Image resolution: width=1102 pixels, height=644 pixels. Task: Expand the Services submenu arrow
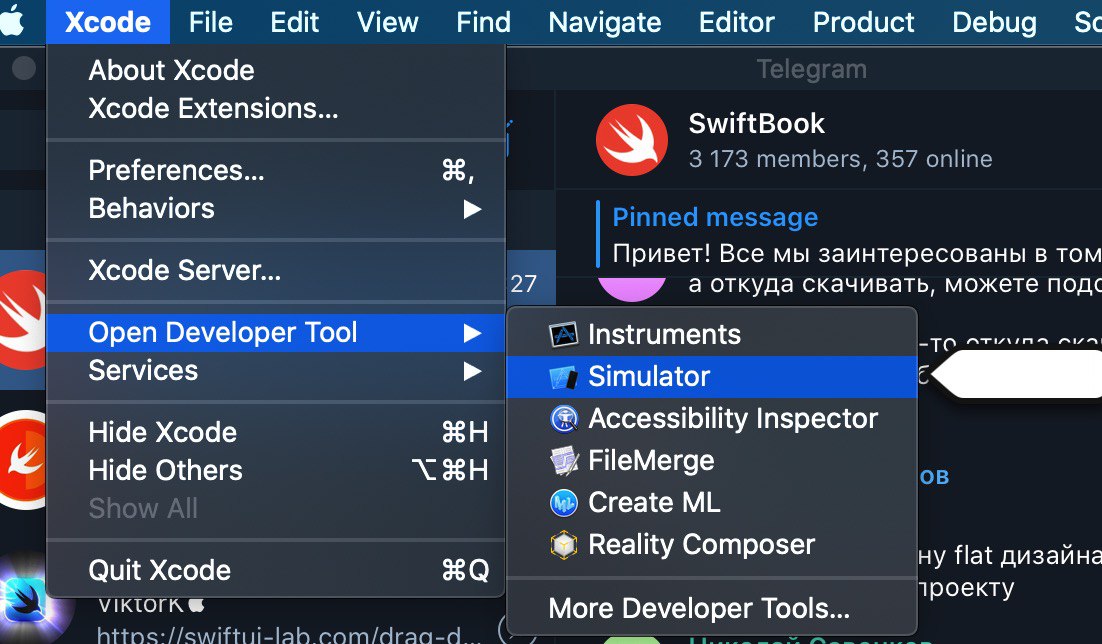point(472,371)
